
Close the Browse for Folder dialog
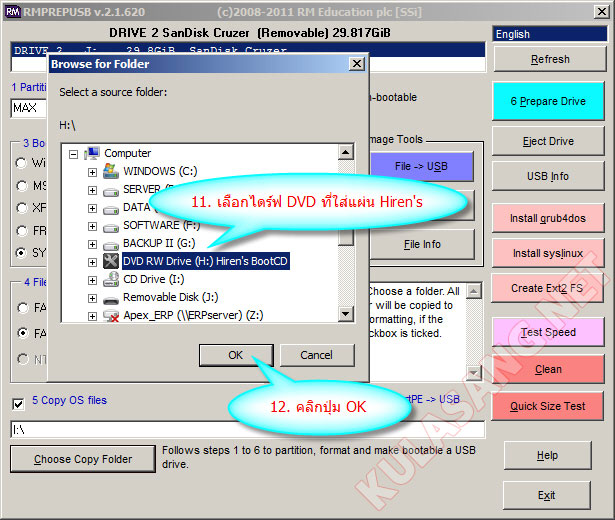click(357, 64)
